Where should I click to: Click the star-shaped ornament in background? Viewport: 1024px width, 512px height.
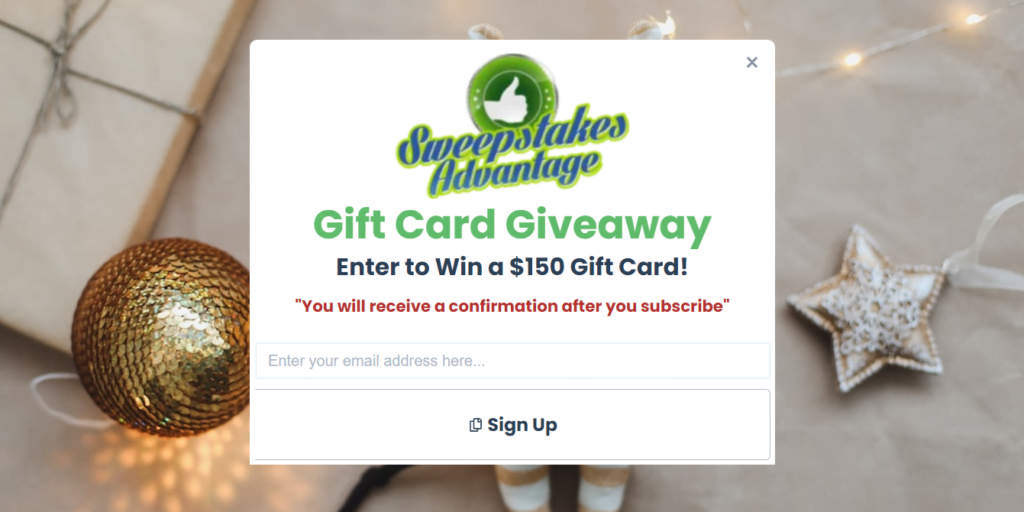click(x=869, y=308)
